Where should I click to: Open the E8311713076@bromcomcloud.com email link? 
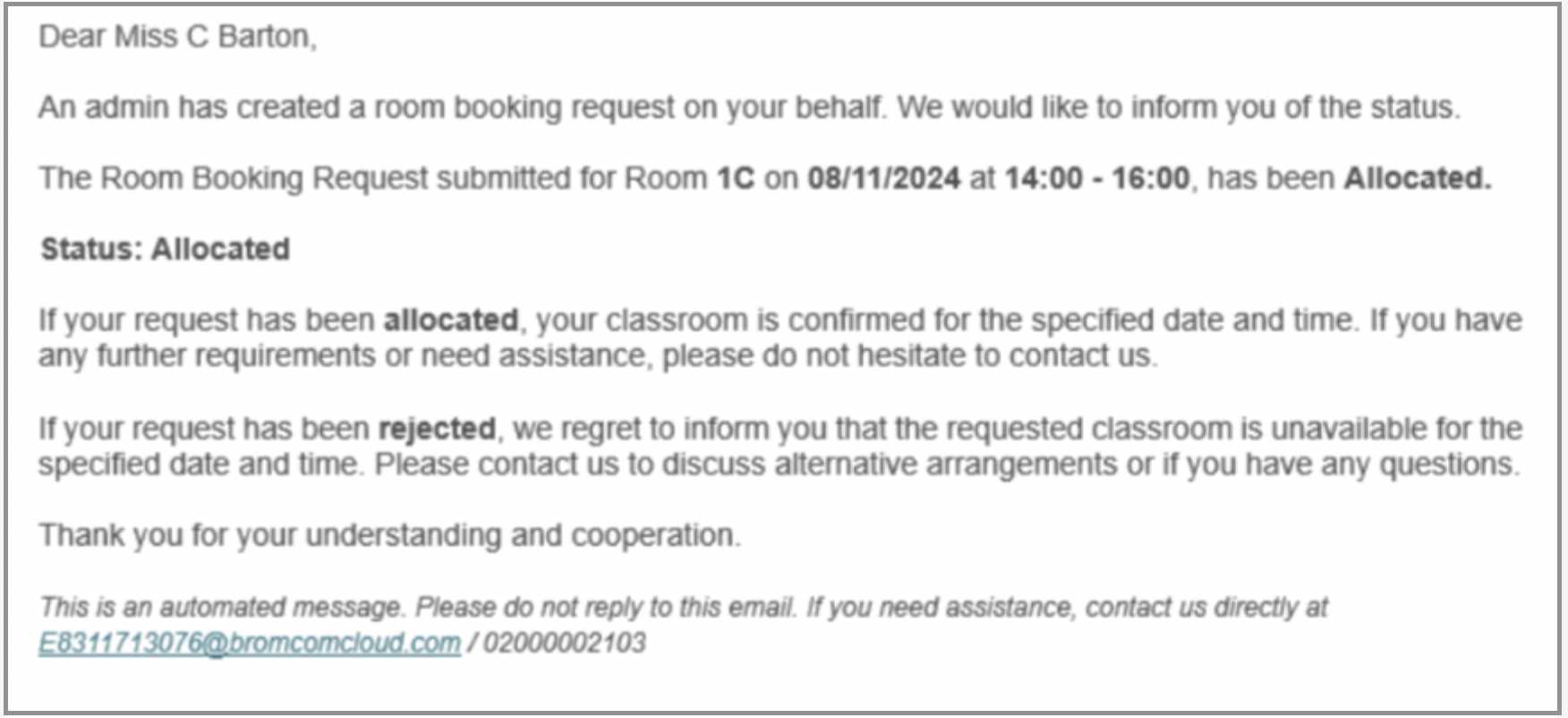[x=250, y=643]
